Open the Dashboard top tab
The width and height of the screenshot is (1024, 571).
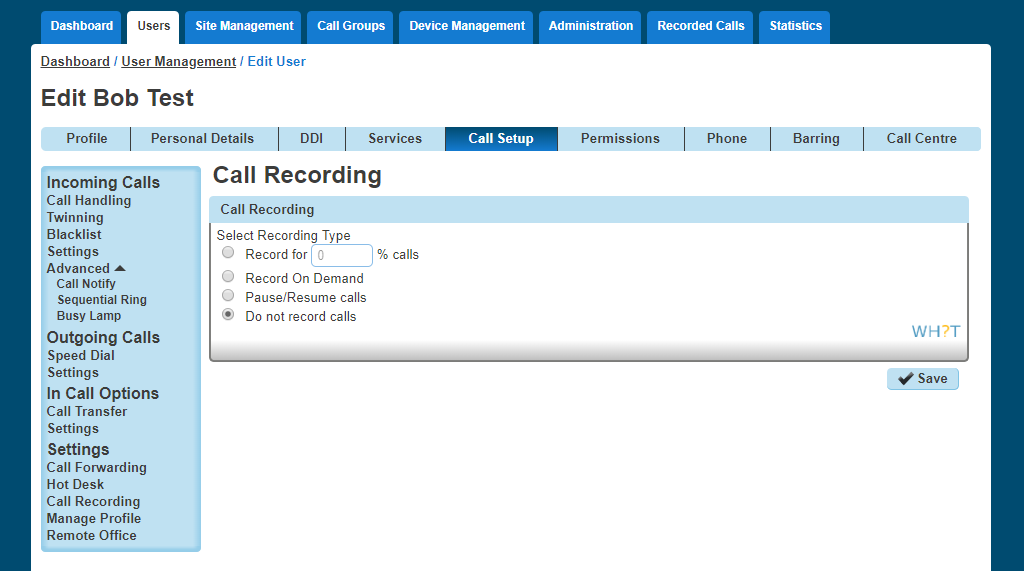[x=82, y=27]
